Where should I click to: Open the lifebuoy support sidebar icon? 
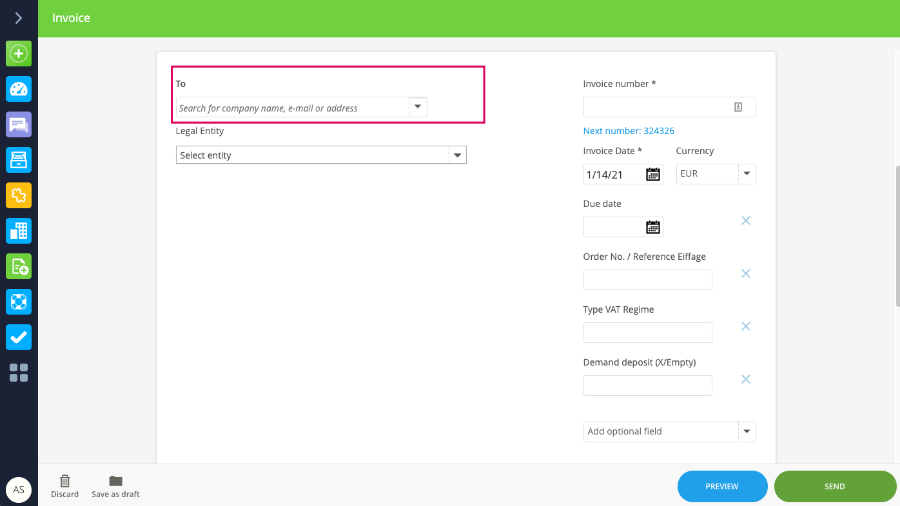click(19, 302)
